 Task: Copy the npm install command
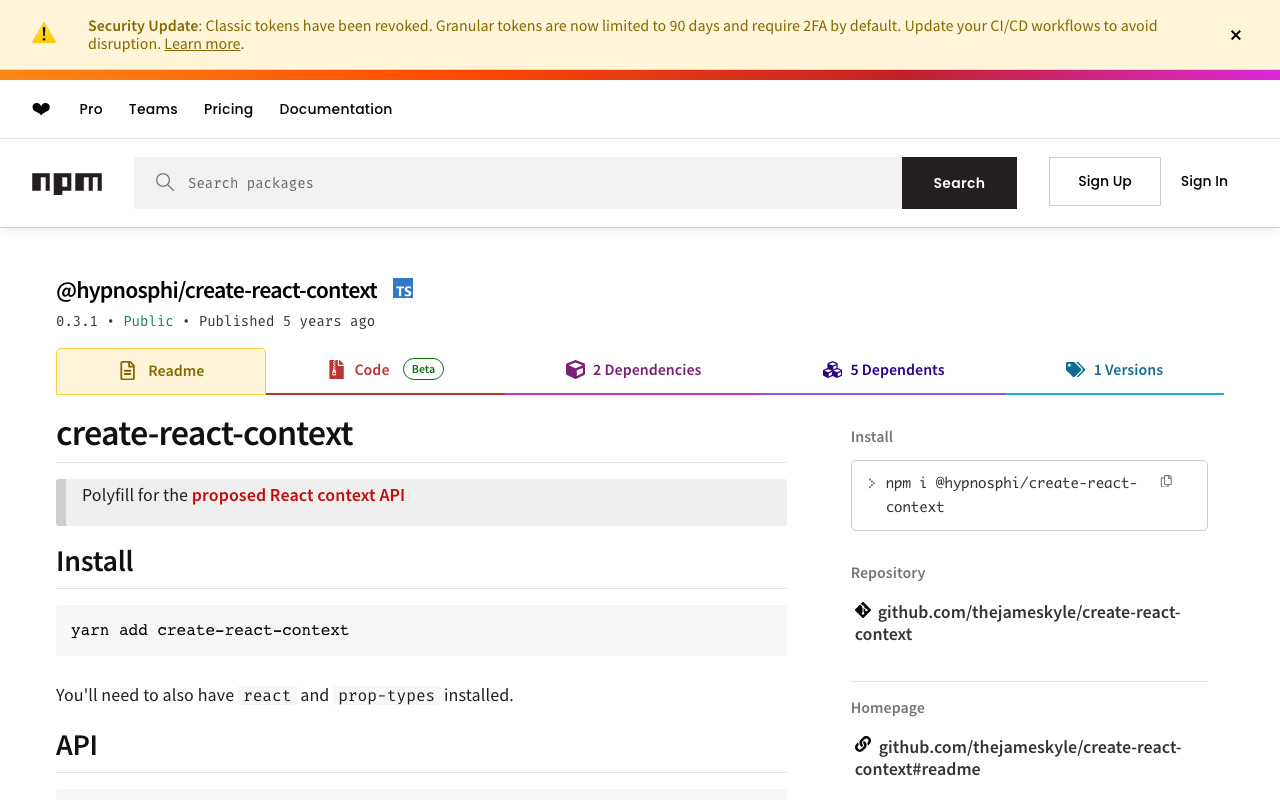(x=1166, y=482)
